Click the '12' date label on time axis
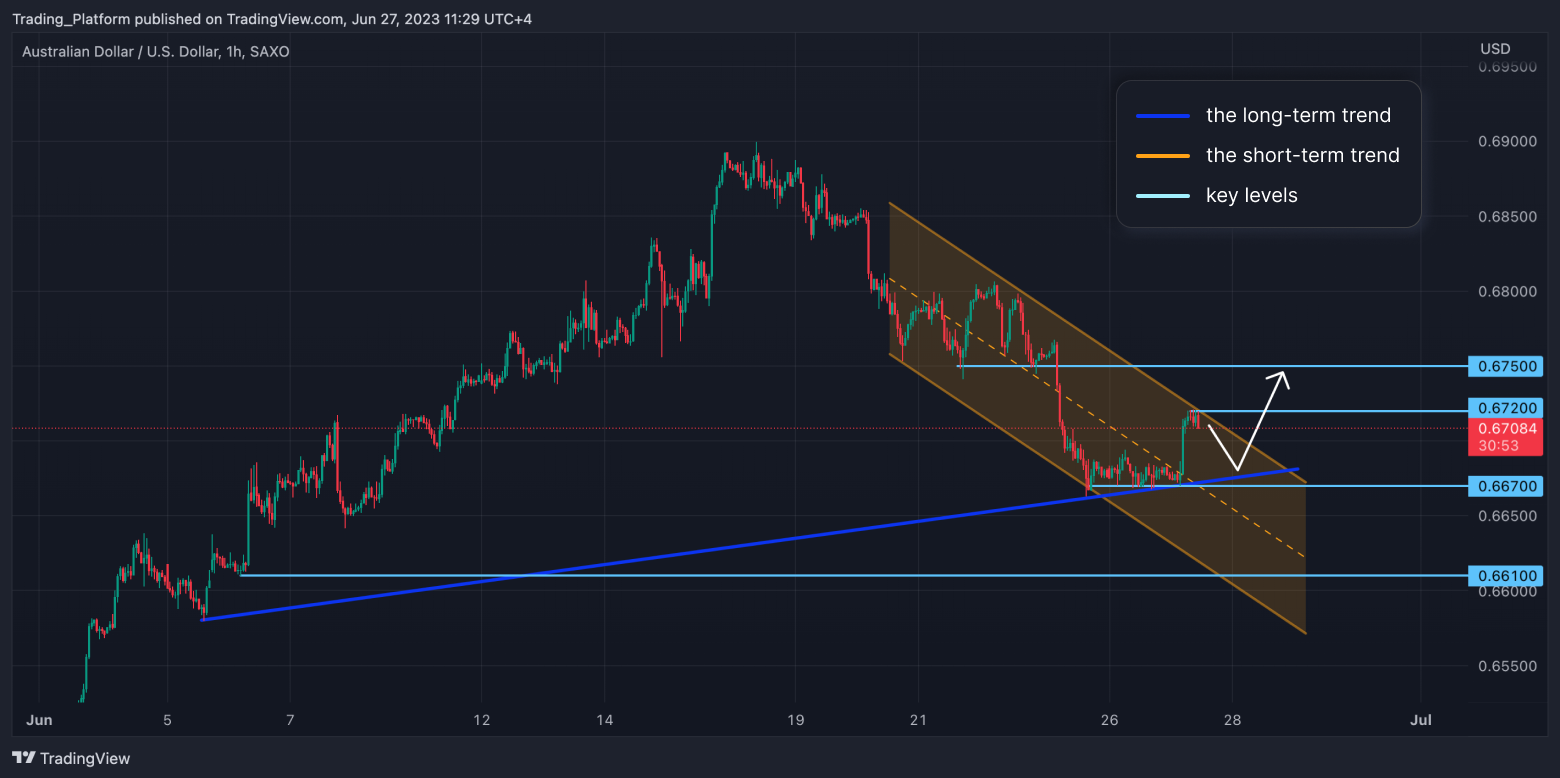Screen dimensions: 1560x778 [x=482, y=720]
